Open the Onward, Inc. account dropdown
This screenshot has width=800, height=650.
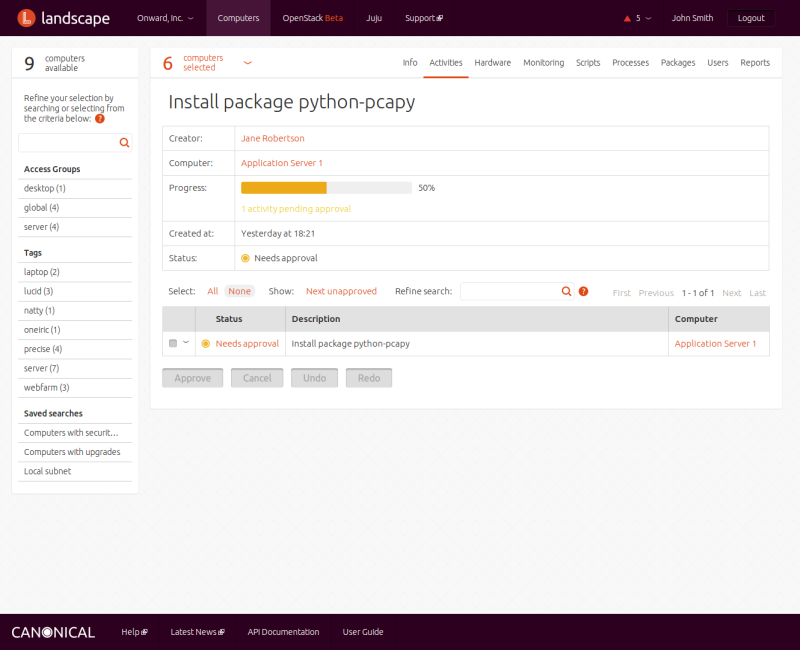[x=165, y=18]
